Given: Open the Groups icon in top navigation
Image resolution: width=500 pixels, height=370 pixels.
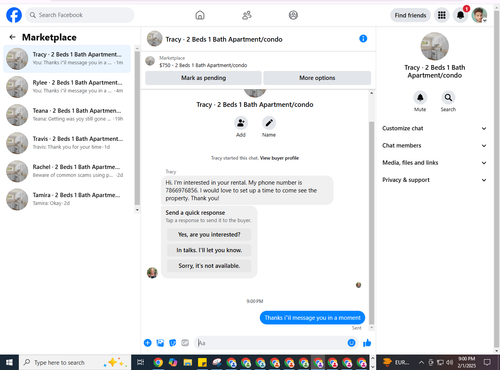Looking at the screenshot, I should [293, 15].
